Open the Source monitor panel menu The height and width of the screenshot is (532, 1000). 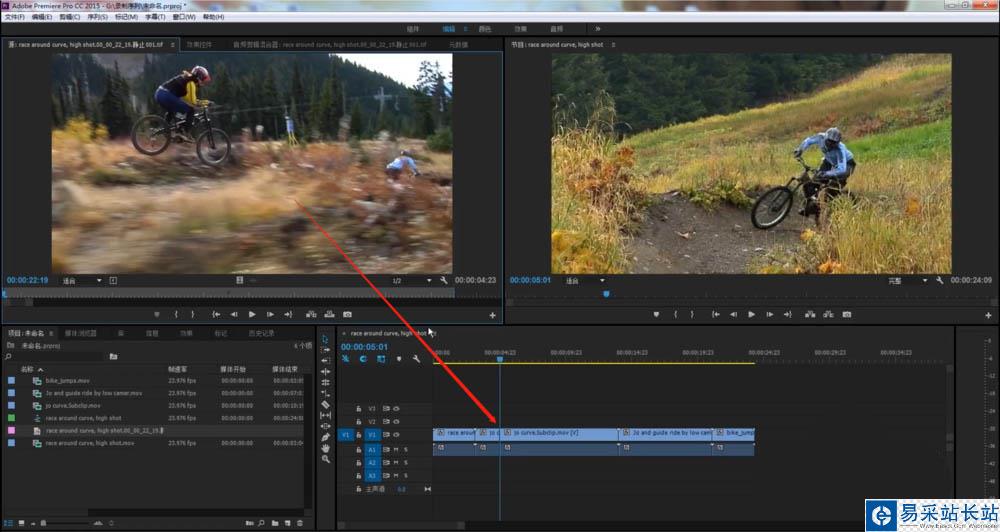coord(172,45)
